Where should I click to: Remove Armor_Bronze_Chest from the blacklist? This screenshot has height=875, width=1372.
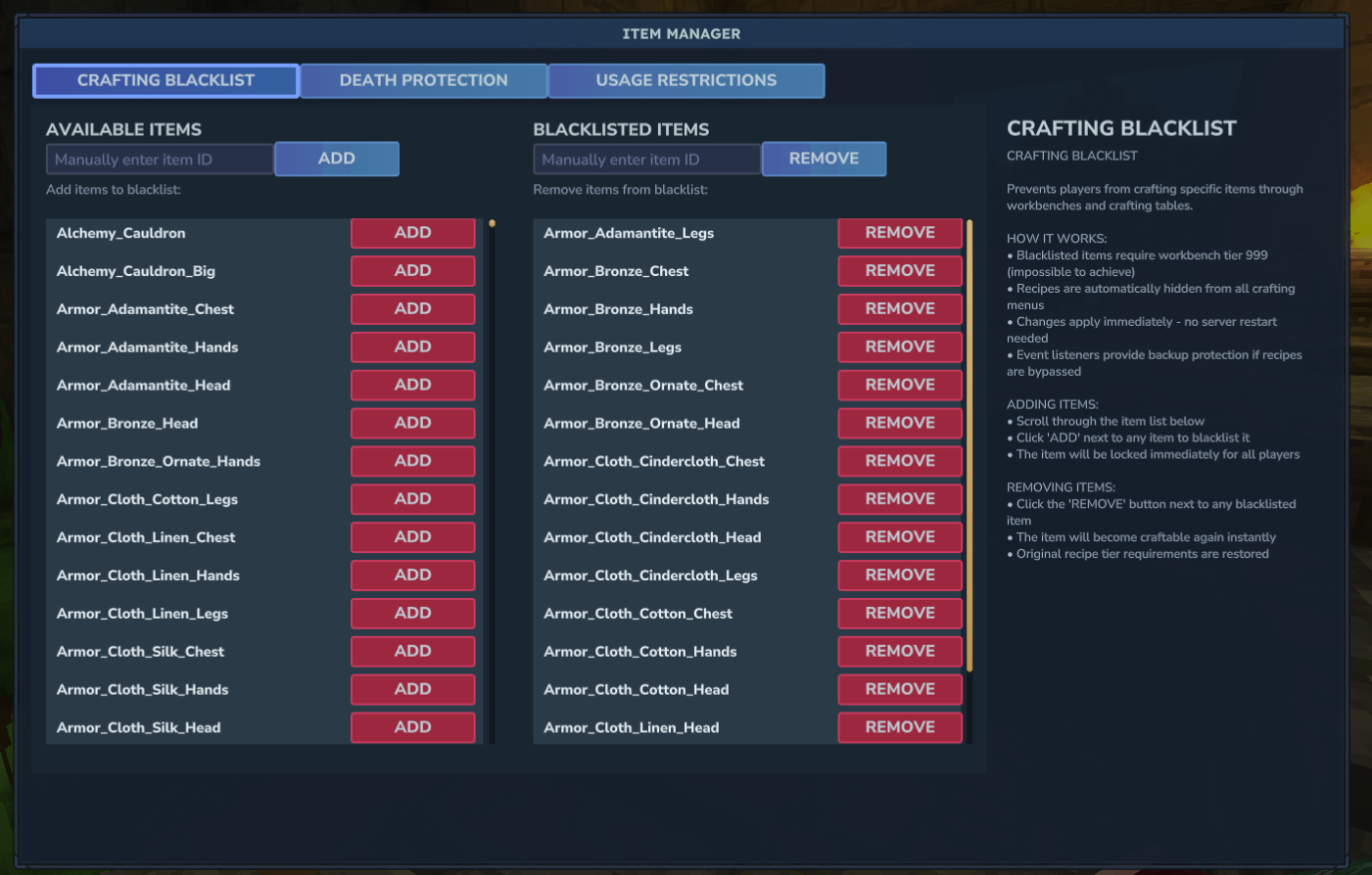point(899,271)
